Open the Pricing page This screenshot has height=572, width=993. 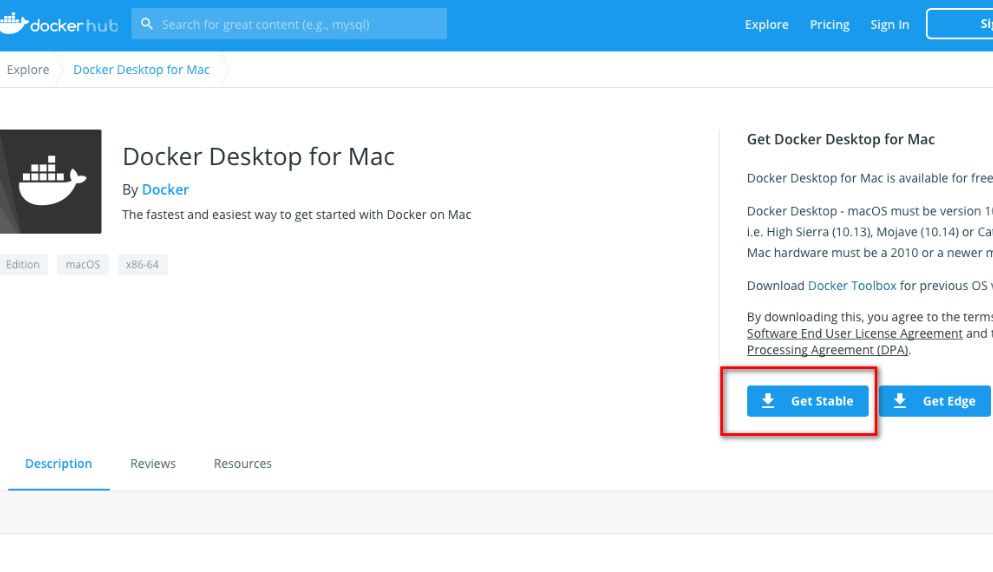(x=829, y=25)
